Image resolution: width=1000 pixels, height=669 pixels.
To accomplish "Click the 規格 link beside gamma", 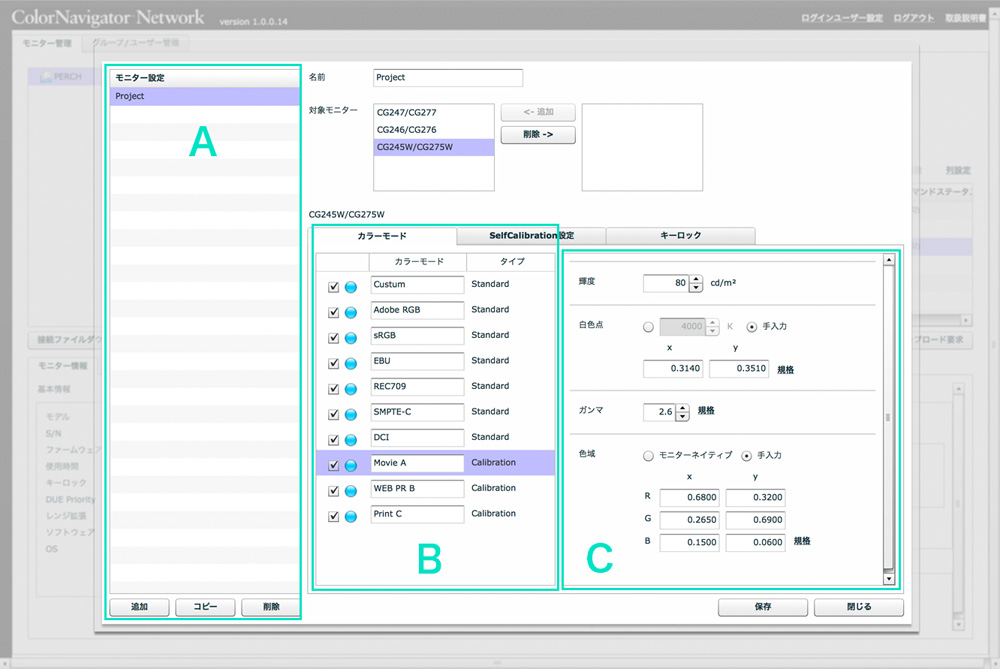I will click(706, 411).
